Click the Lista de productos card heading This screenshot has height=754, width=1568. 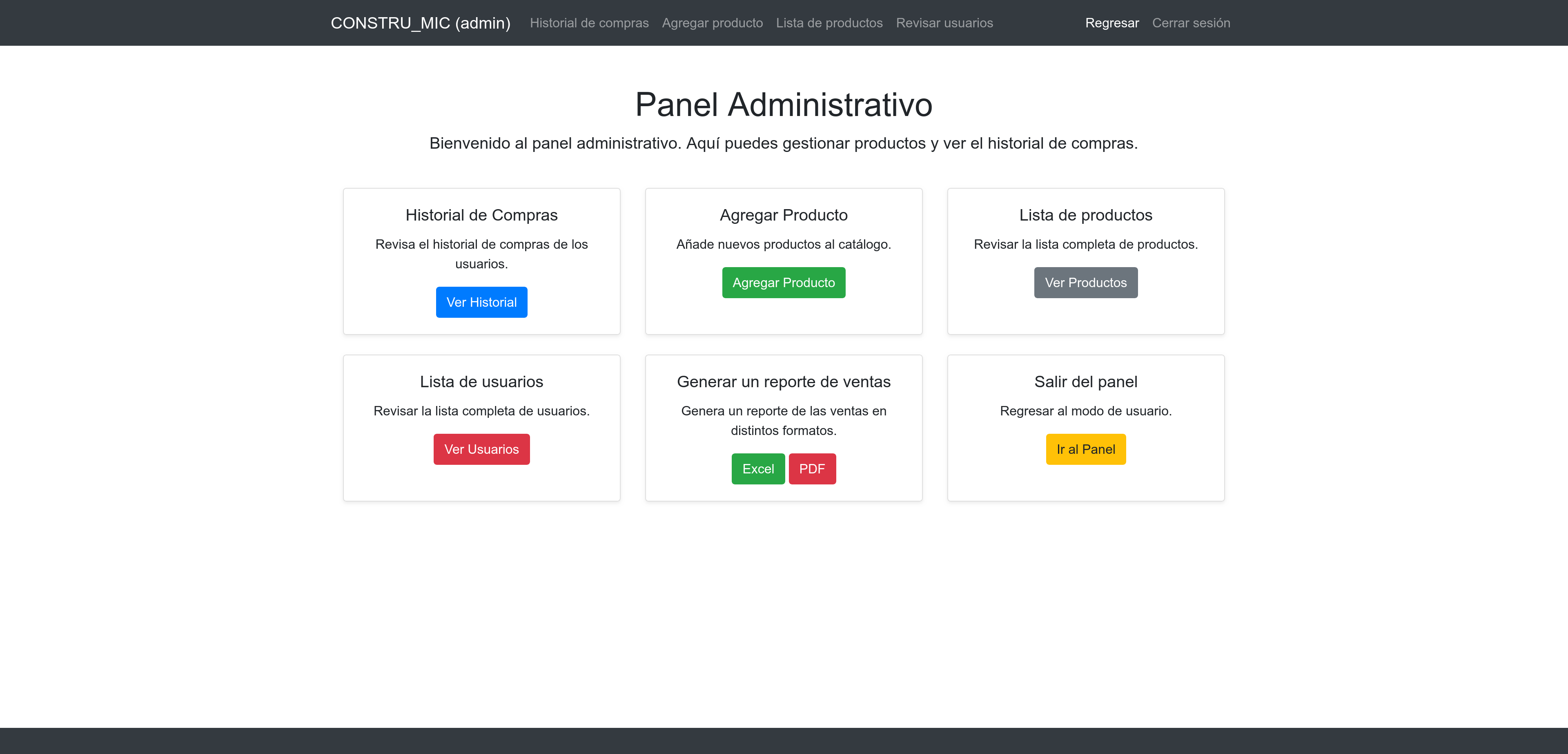click(1085, 215)
